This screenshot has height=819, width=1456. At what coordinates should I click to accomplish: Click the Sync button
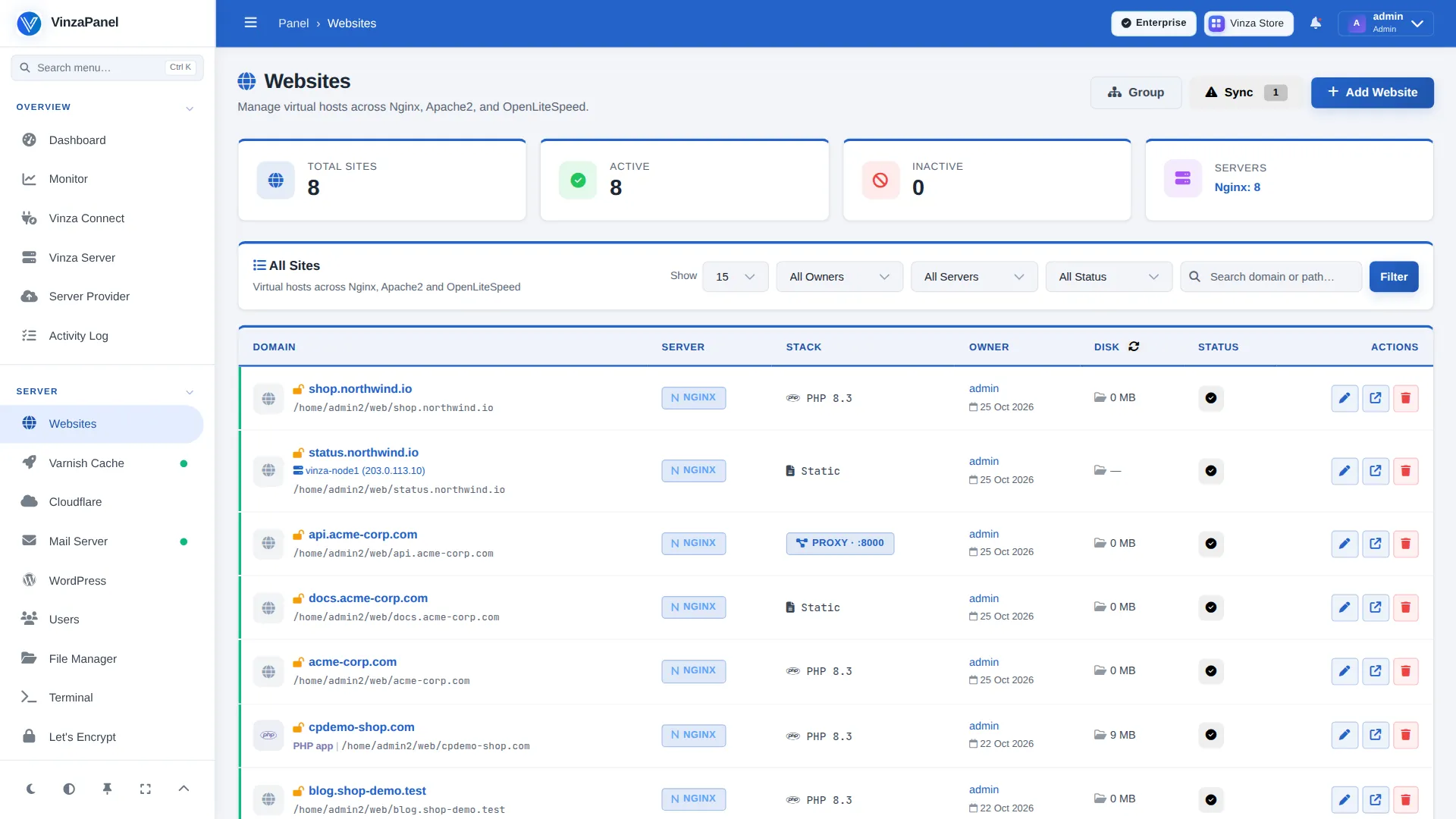pos(1246,93)
